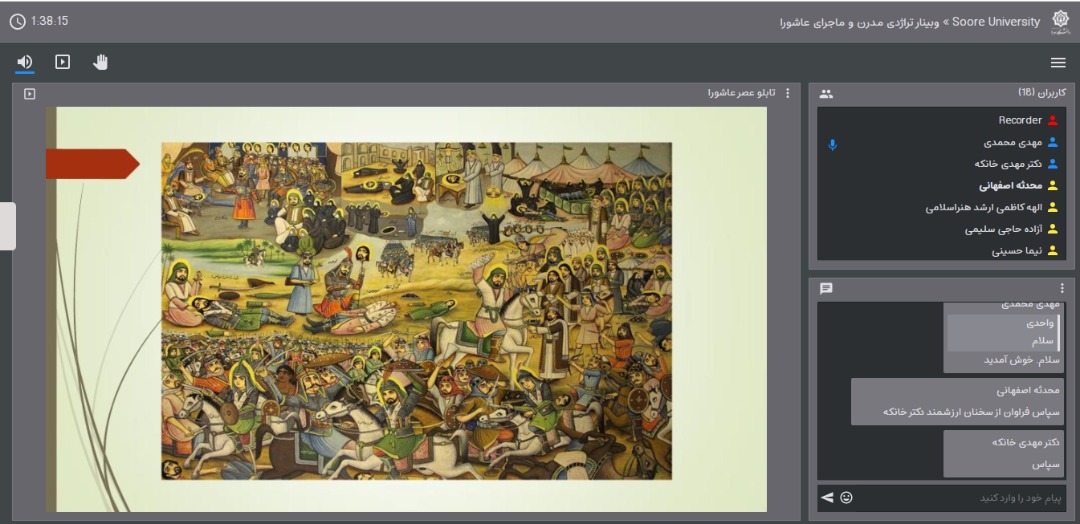This screenshot has height=524, width=1080.
Task: Send the chat message arrow
Action: pos(827,497)
